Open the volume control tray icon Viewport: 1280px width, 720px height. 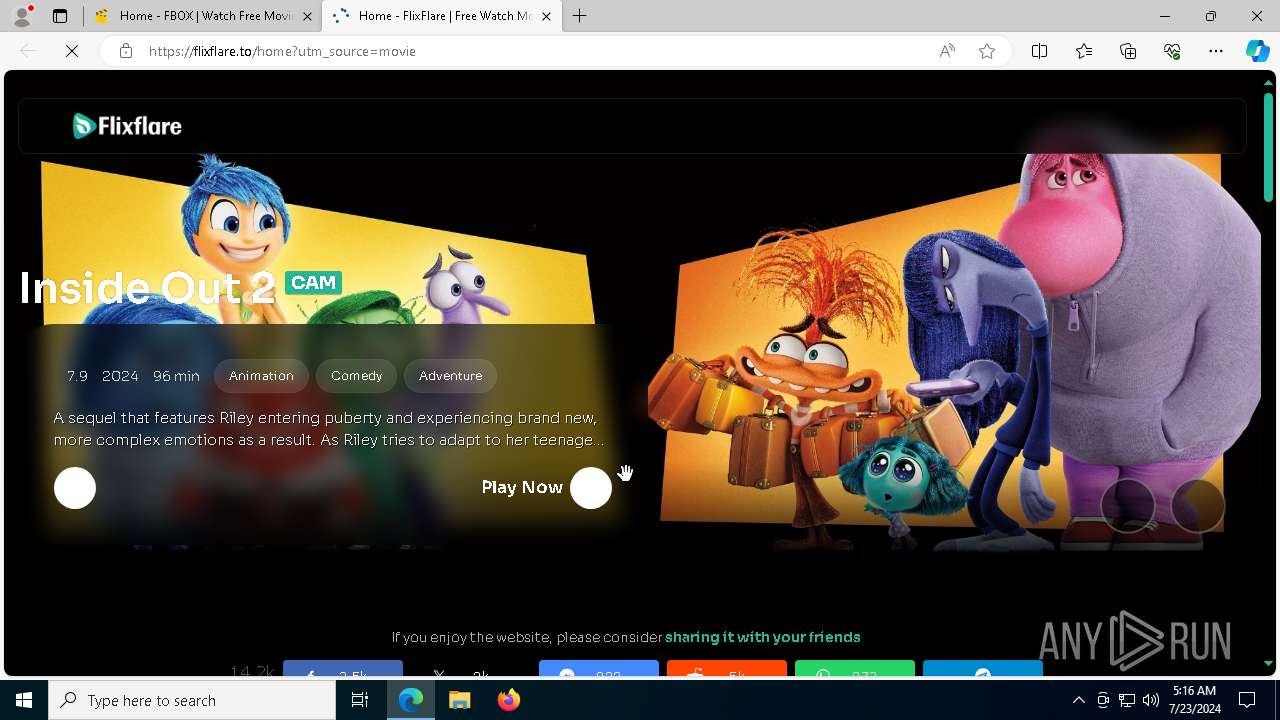click(x=1151, y=700)
